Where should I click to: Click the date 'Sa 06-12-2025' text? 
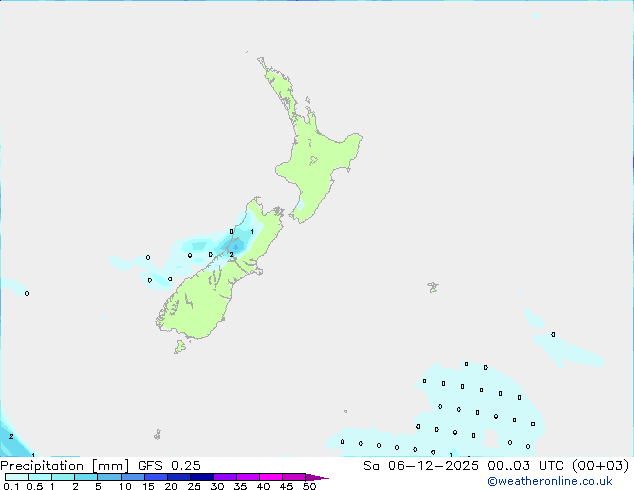pyautogui.click(x=421, y=466)
